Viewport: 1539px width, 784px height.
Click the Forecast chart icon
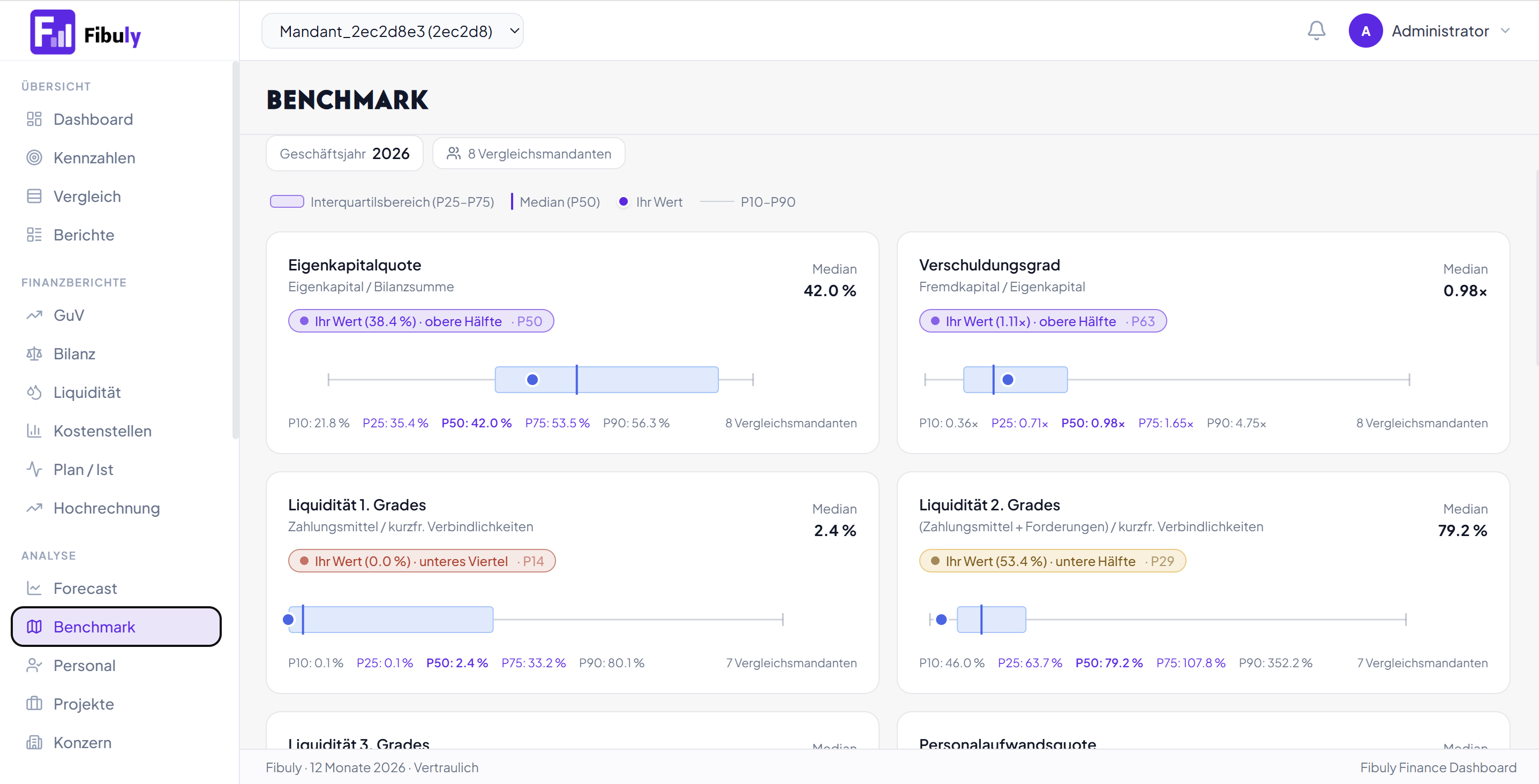click(34, 588)
